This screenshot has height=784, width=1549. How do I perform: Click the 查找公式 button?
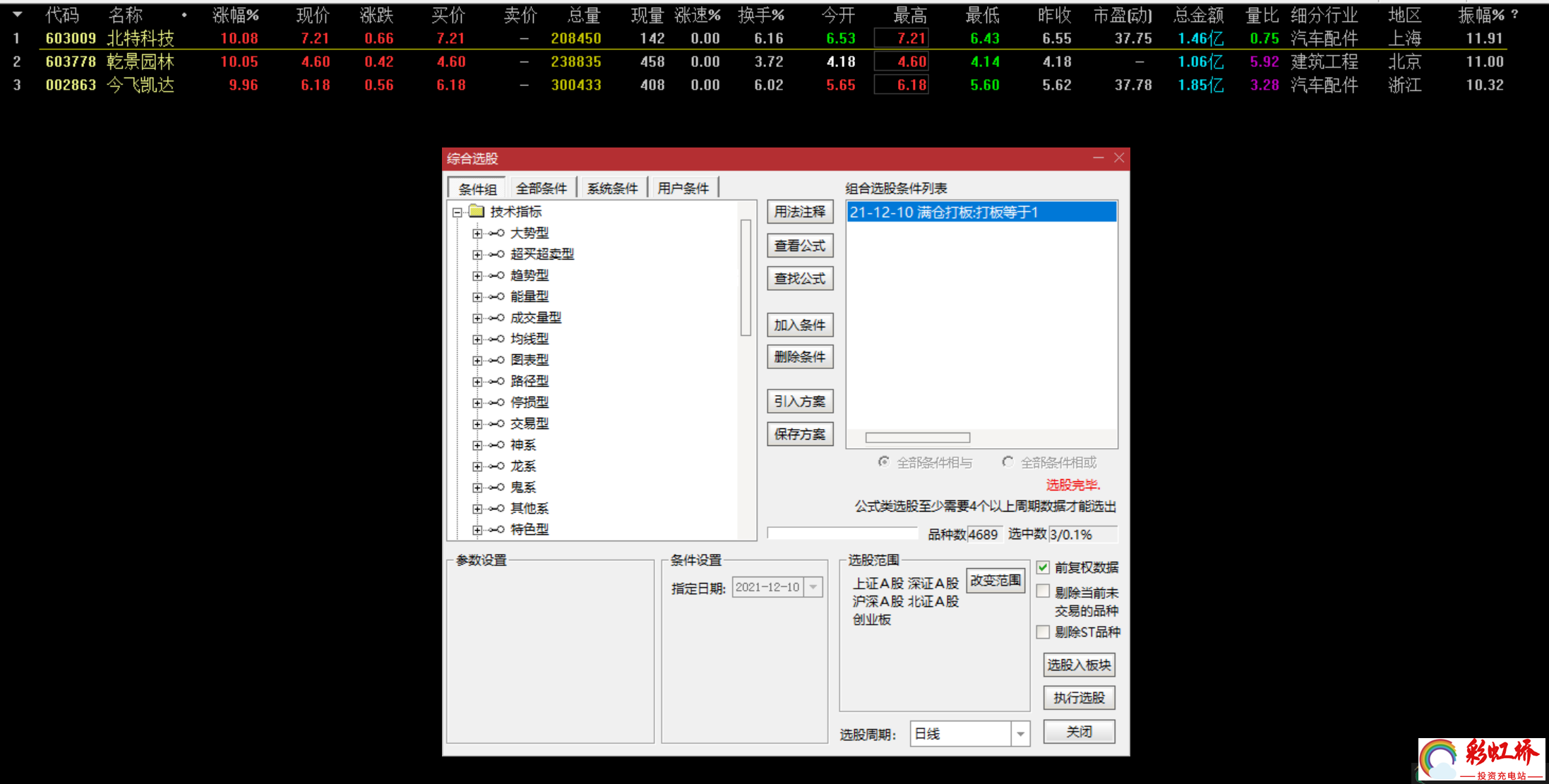point(800,279)
